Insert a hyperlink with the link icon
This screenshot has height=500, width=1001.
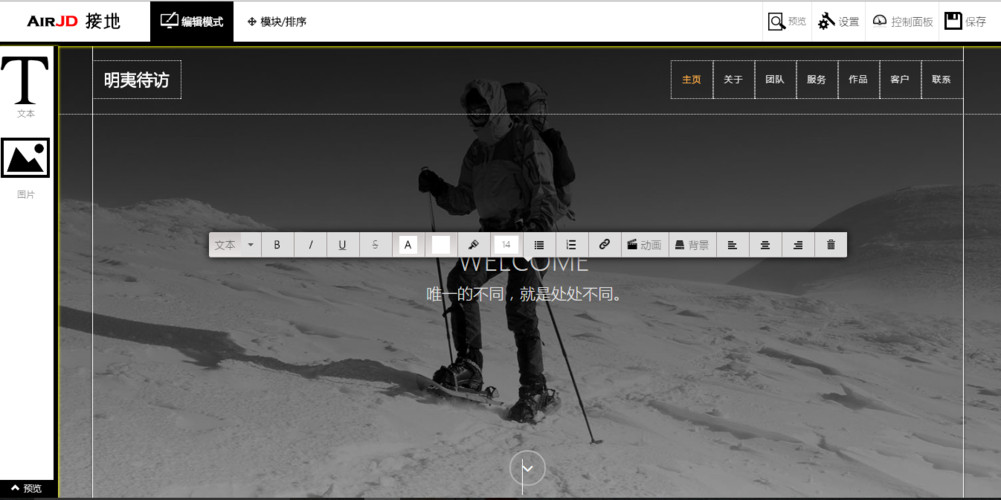pos(604,245)
